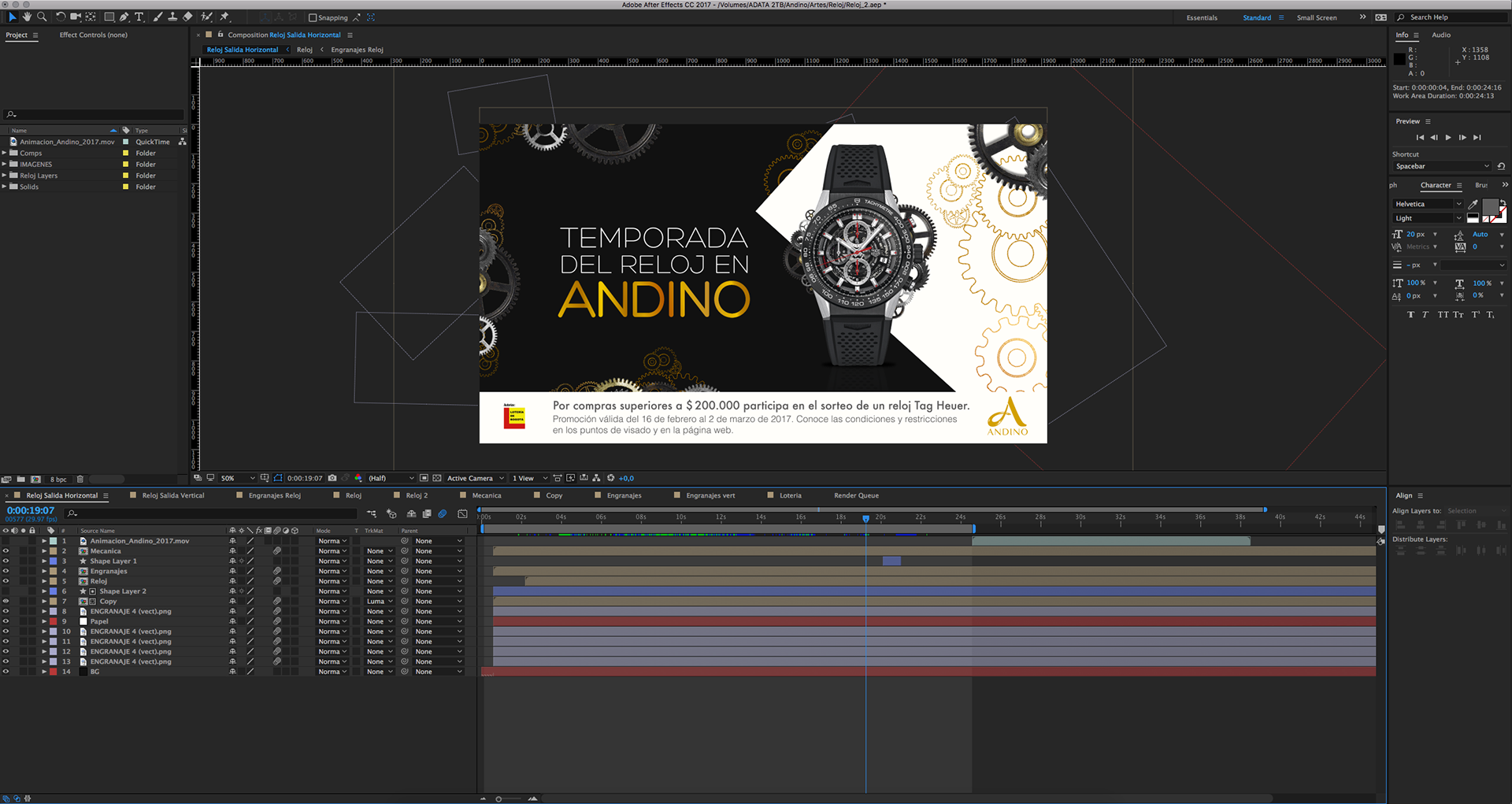Select the Small Screen workspace
The image size is (1512, 804).
click(1317, 17)
